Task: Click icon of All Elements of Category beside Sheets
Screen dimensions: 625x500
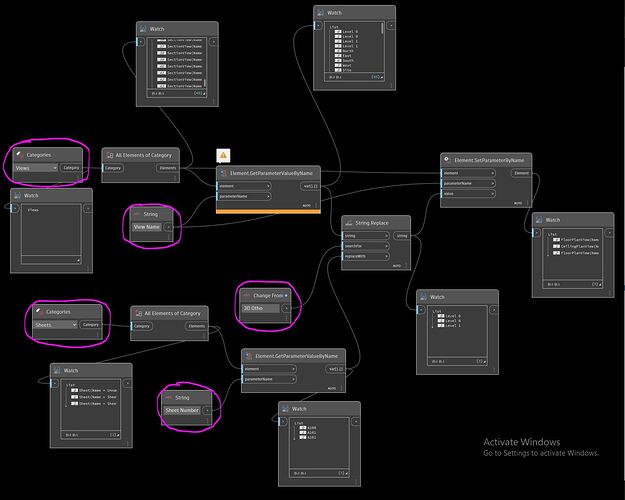Action: point(138,313)
